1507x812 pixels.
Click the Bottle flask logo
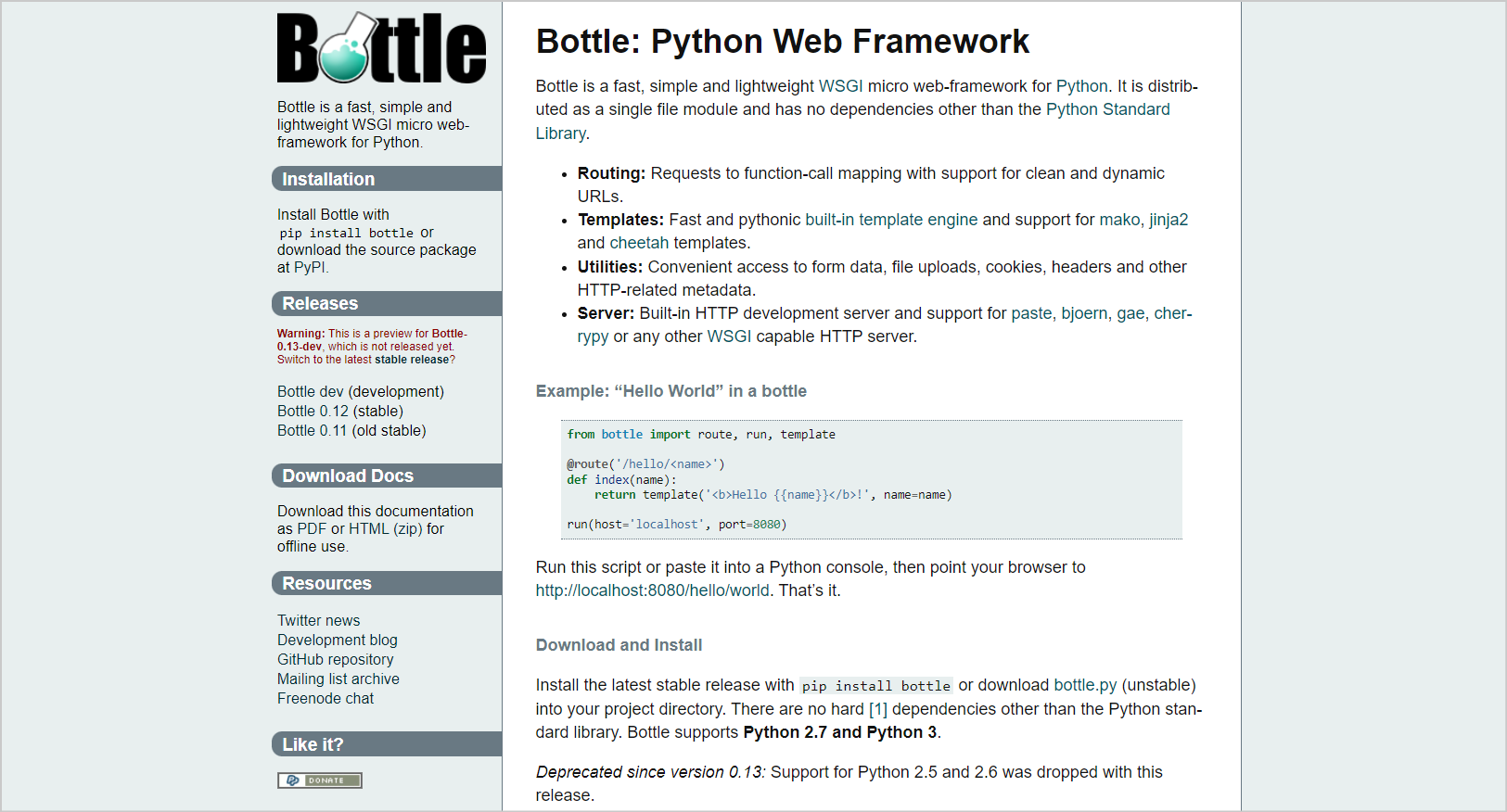[x=381, y=47]
